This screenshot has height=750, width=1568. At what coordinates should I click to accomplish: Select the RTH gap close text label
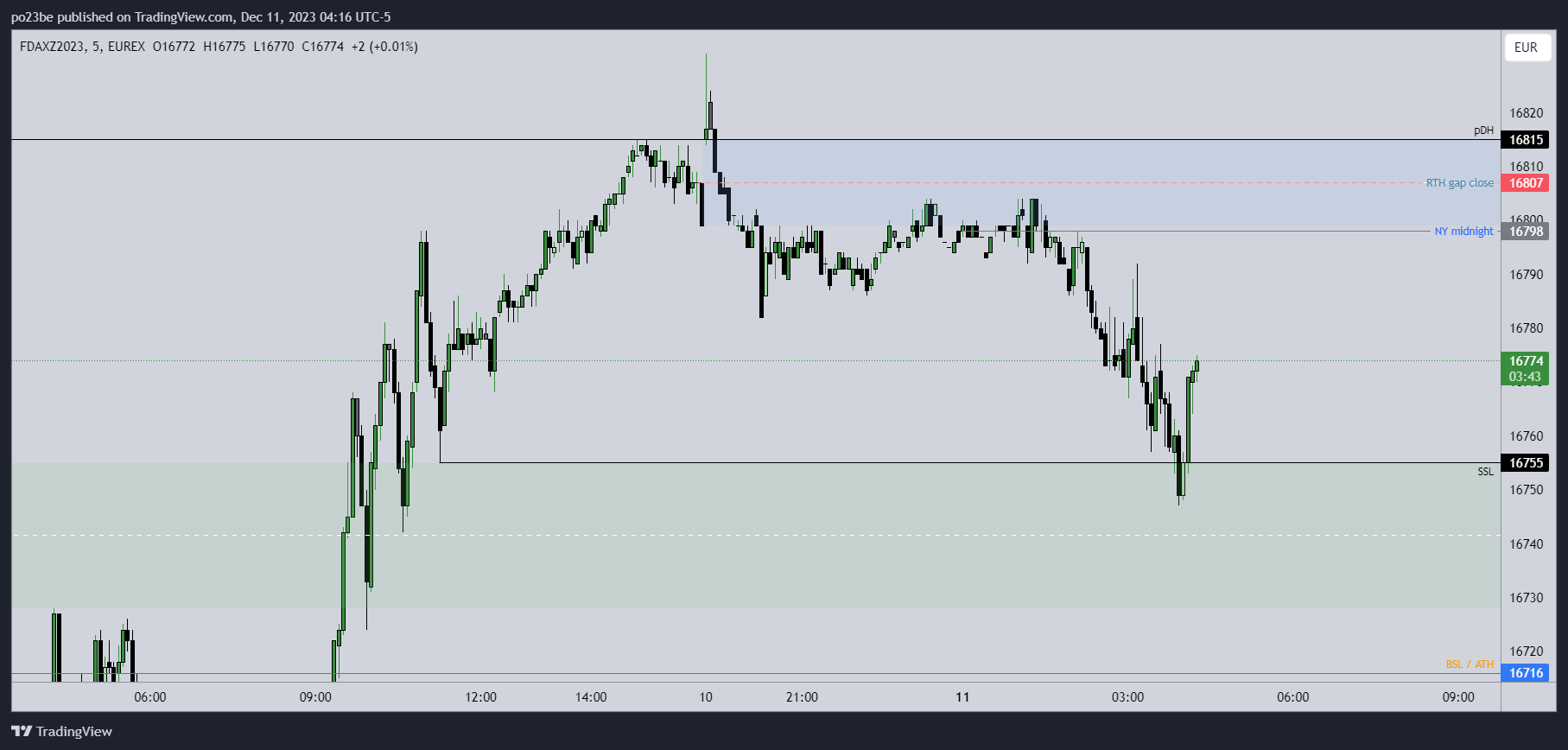click(x=1459, y=183)
